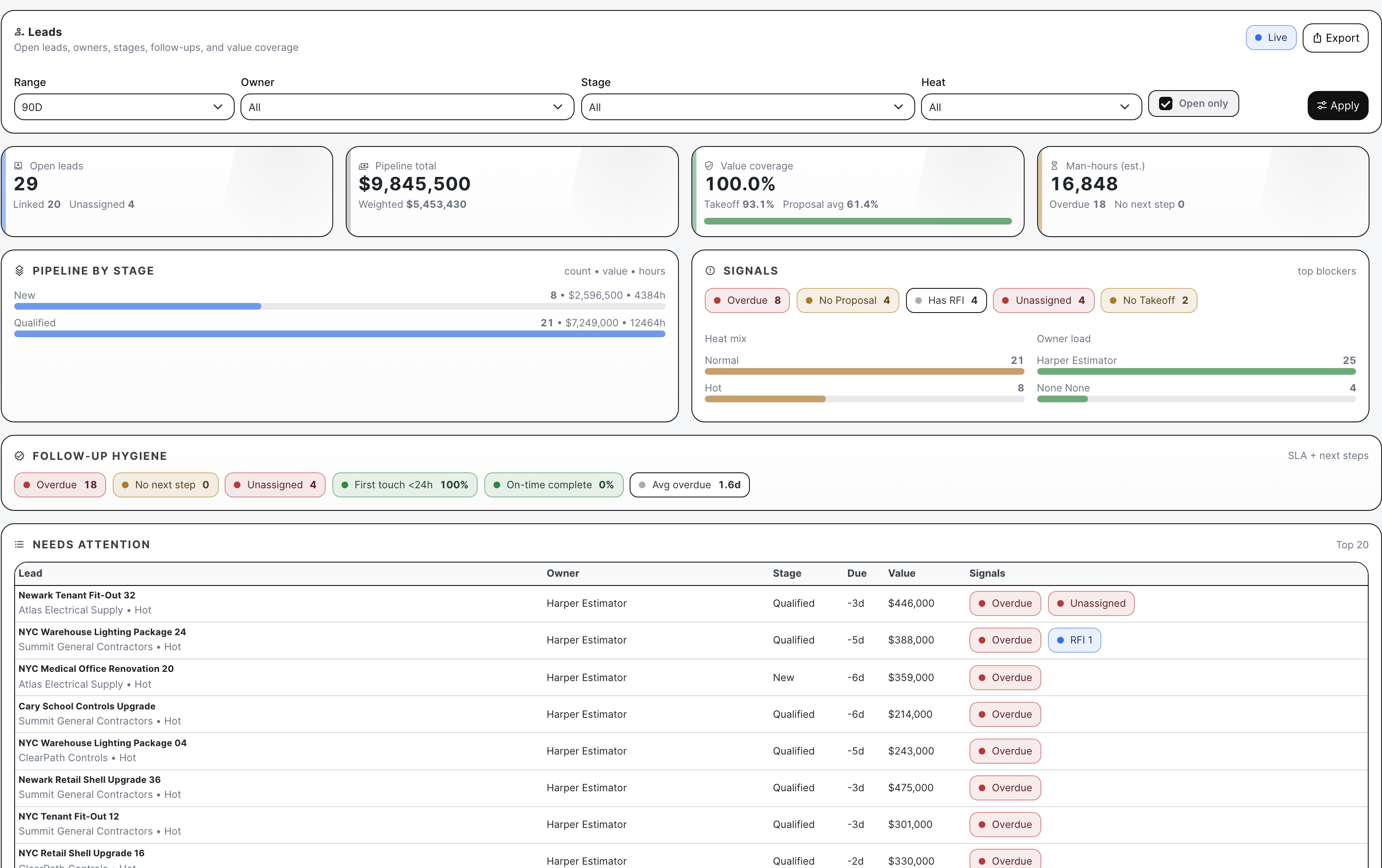Open lead Newark Retail Shell Upgrade 36
1382x868 pixels.
coord(89,780)
